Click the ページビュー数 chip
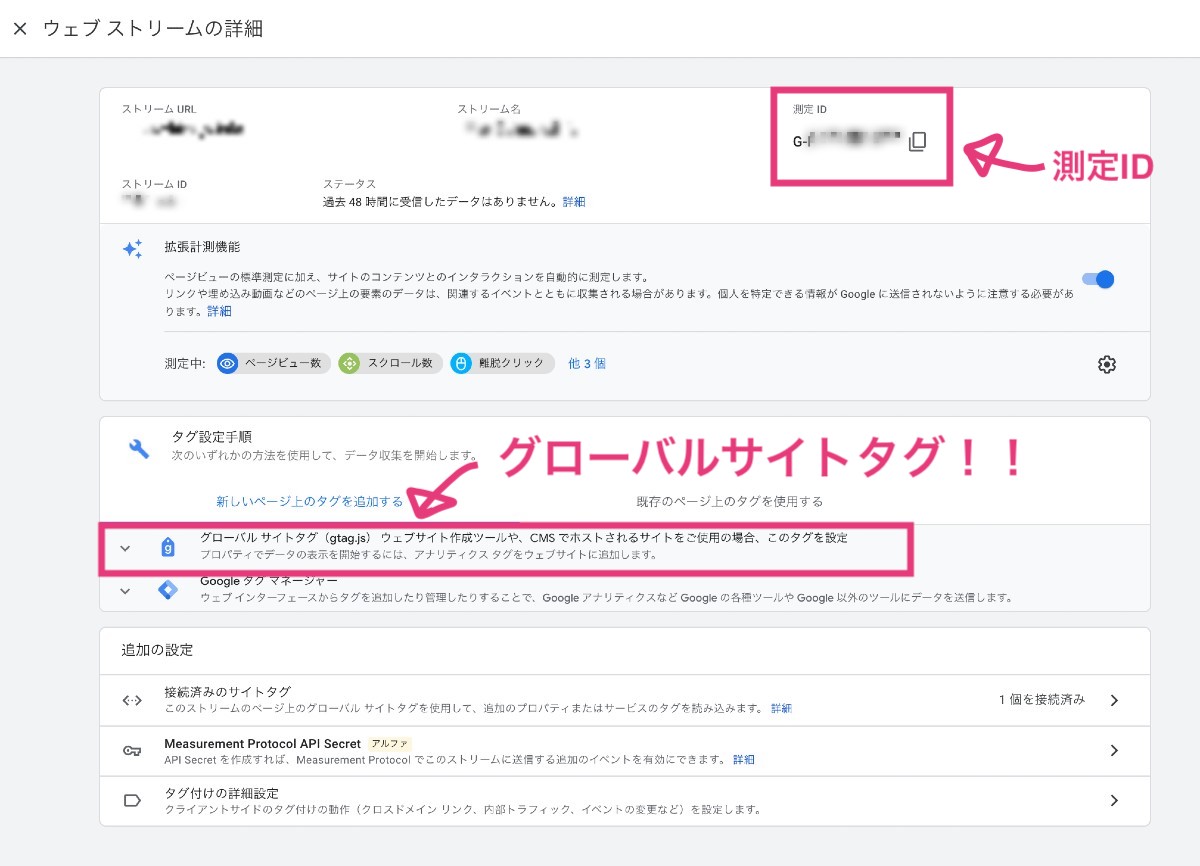Screen dimensions: 1200x866 (x=274, y=363)
